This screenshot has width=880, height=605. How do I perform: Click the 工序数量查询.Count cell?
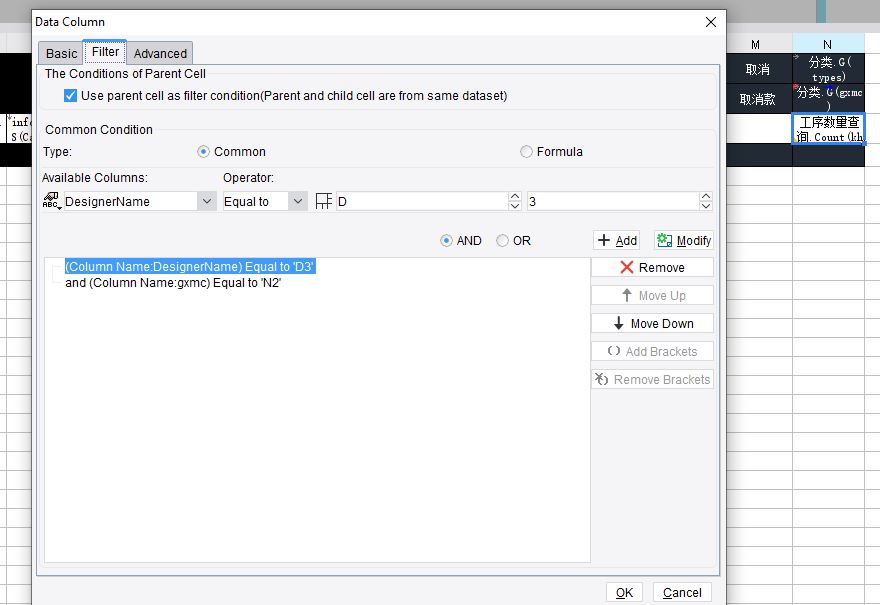[828, 129]
